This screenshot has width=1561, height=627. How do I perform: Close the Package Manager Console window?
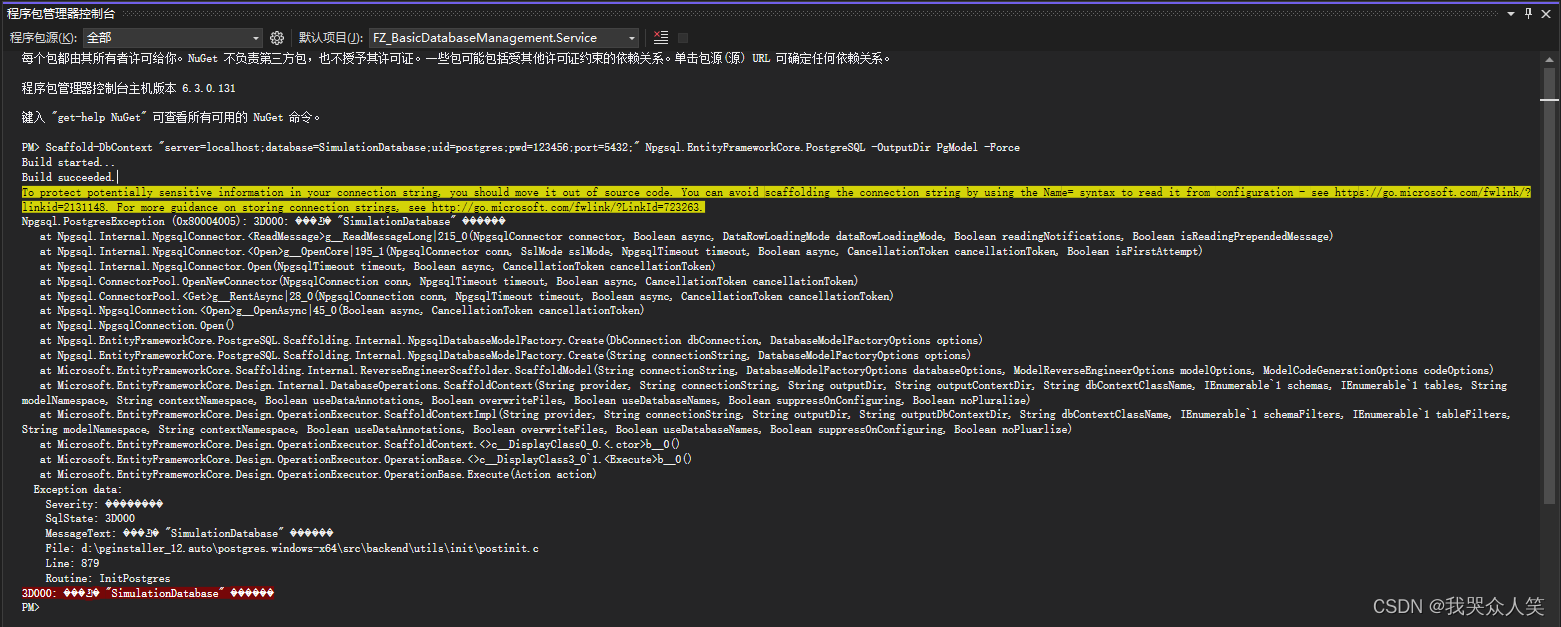click(1547, 13)
